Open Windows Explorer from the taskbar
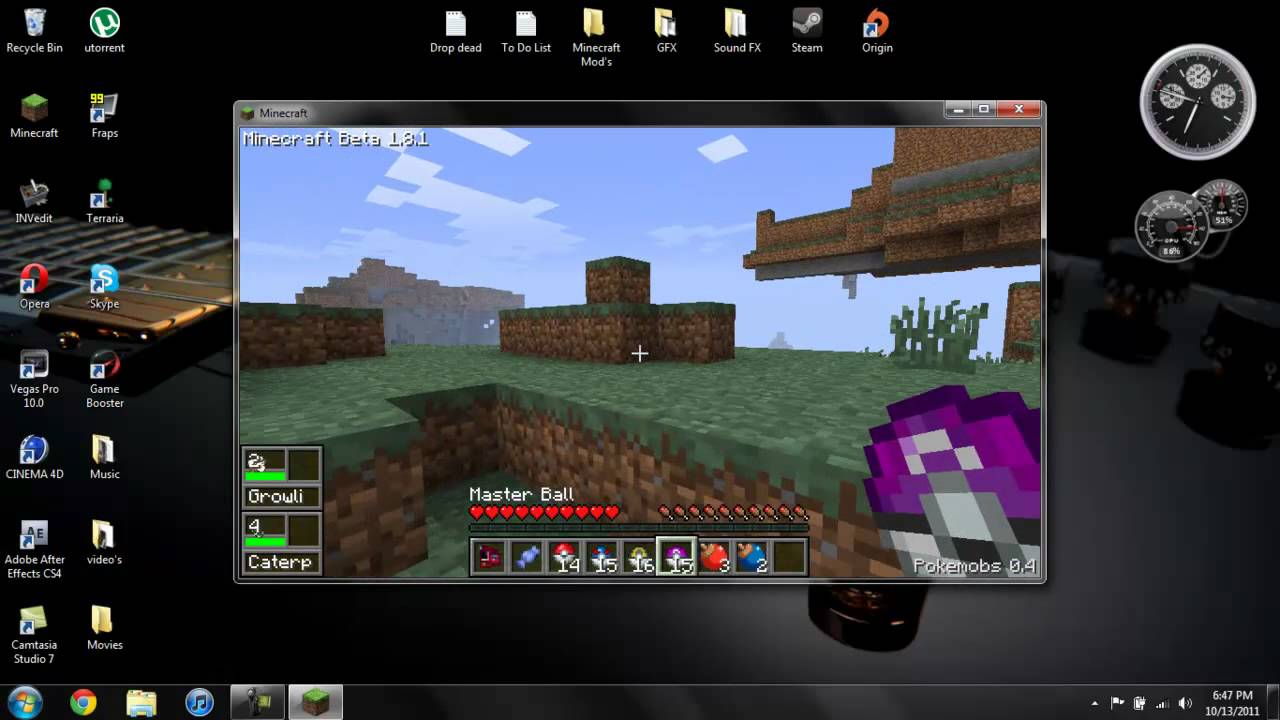The width and height of the screenshot is (1280, 720). point(141,703)
